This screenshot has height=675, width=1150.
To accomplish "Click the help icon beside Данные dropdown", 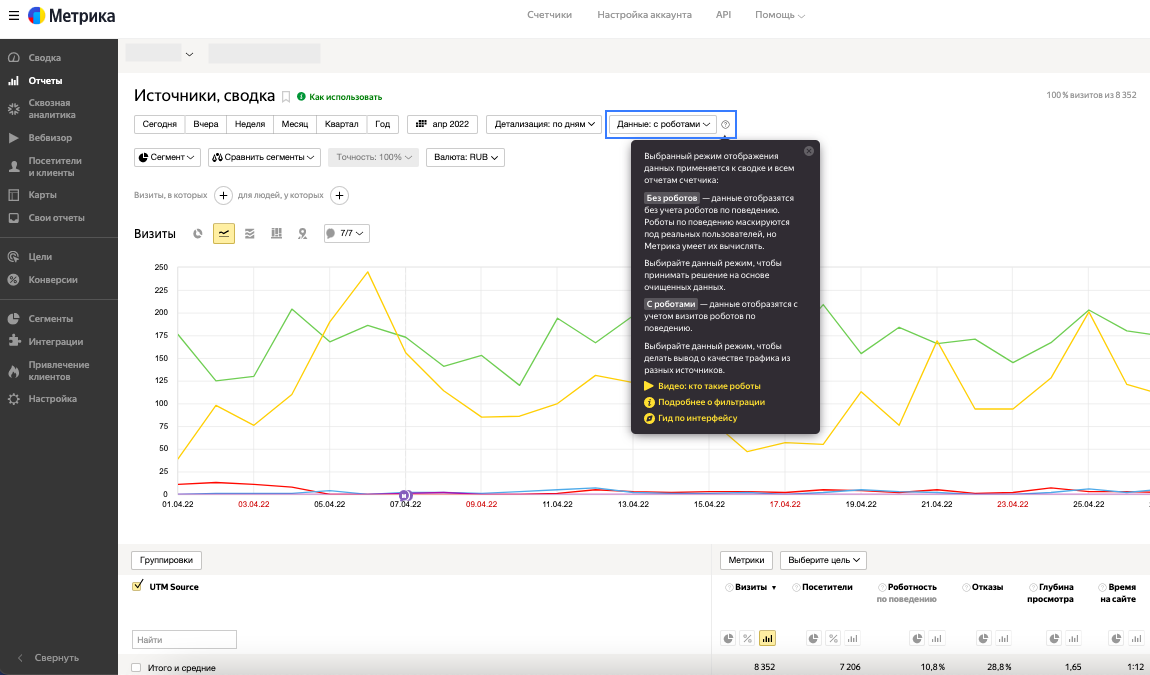I will click(726, 125).
